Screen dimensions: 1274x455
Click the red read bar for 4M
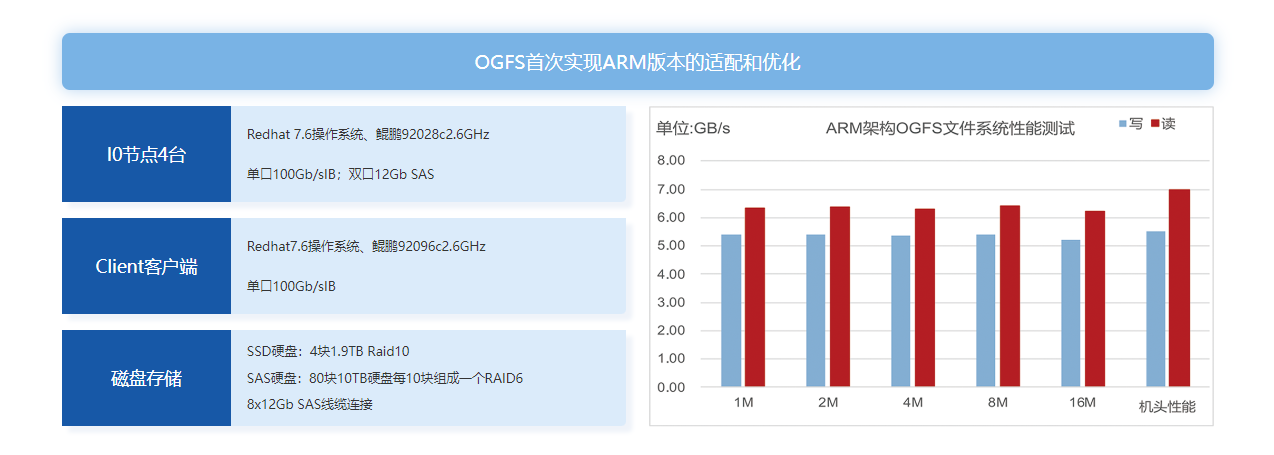coord(925,298)
